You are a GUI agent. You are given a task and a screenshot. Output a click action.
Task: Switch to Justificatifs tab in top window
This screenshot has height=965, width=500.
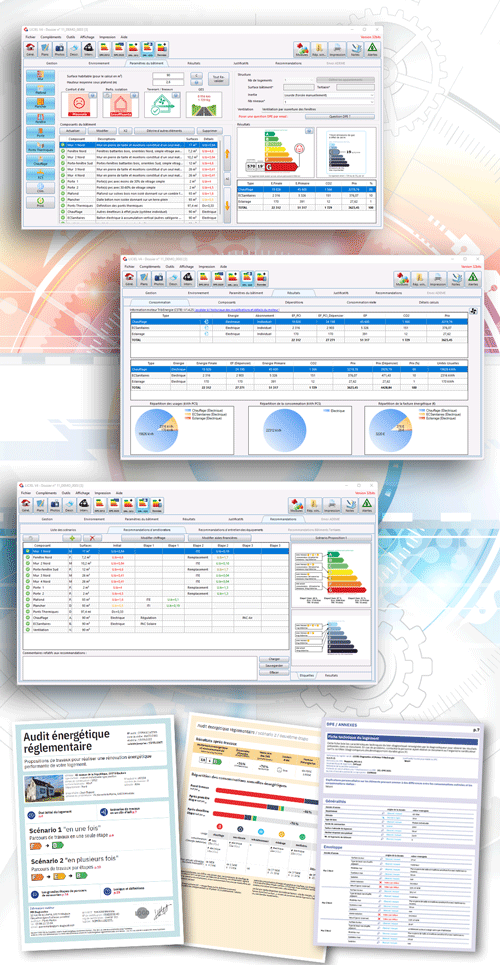pyautogui.click(x=242, y=63)
